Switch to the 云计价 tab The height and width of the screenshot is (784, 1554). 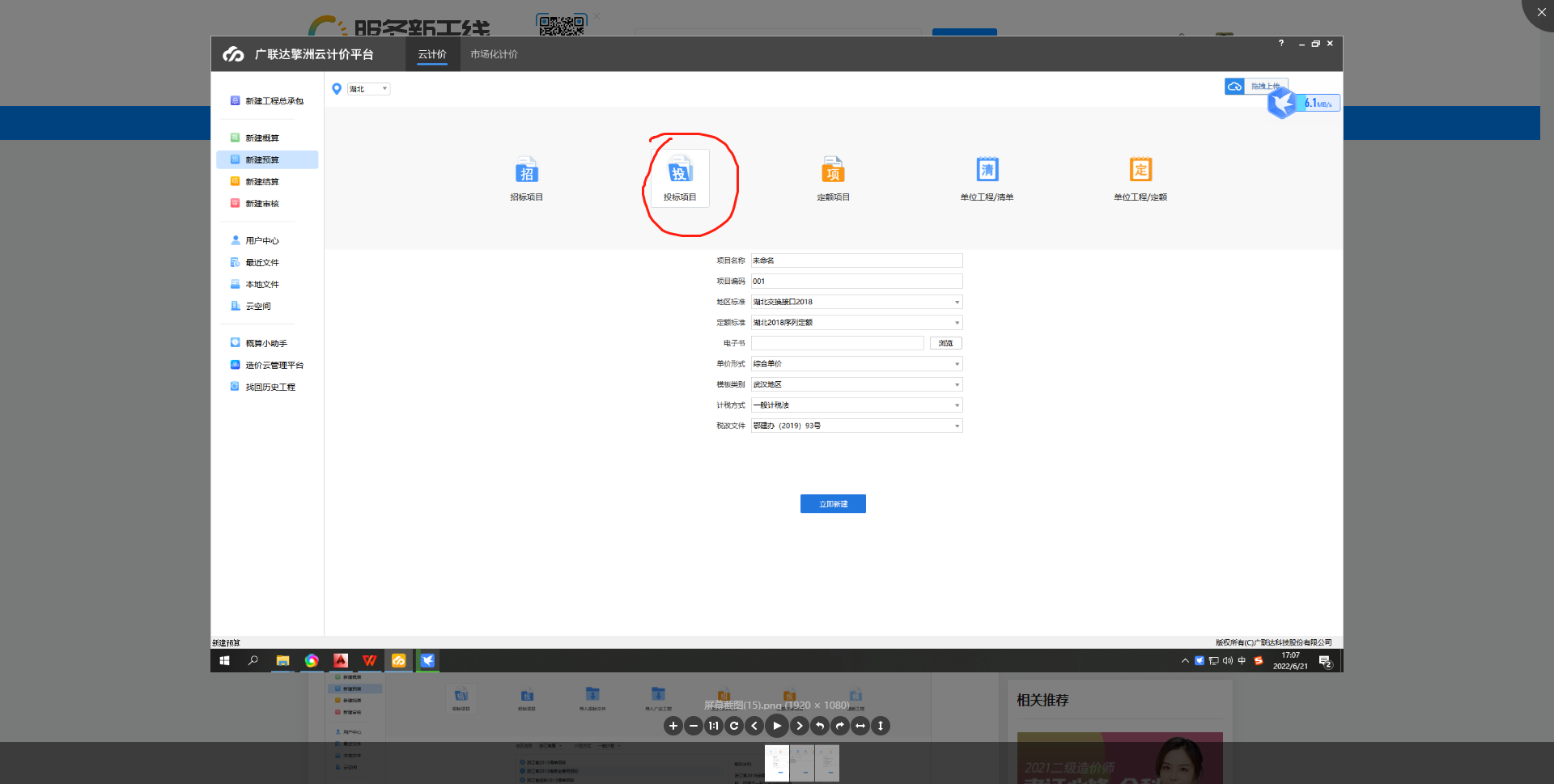432,54
